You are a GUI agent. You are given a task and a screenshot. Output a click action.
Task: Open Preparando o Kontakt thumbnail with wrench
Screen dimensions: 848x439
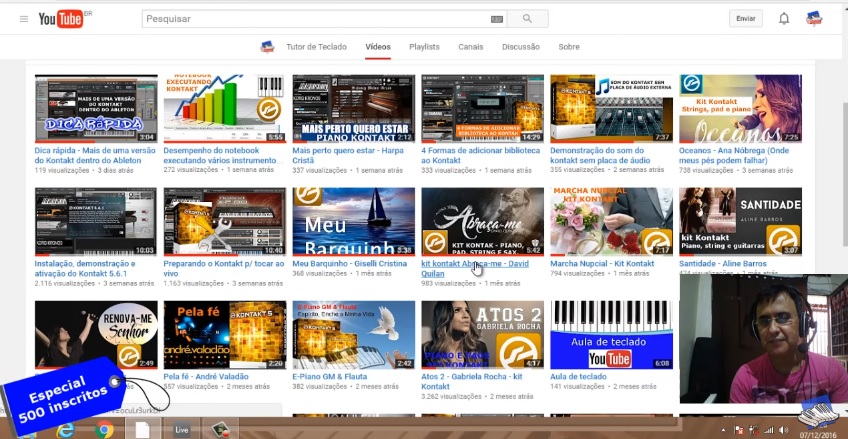point(225,222)
